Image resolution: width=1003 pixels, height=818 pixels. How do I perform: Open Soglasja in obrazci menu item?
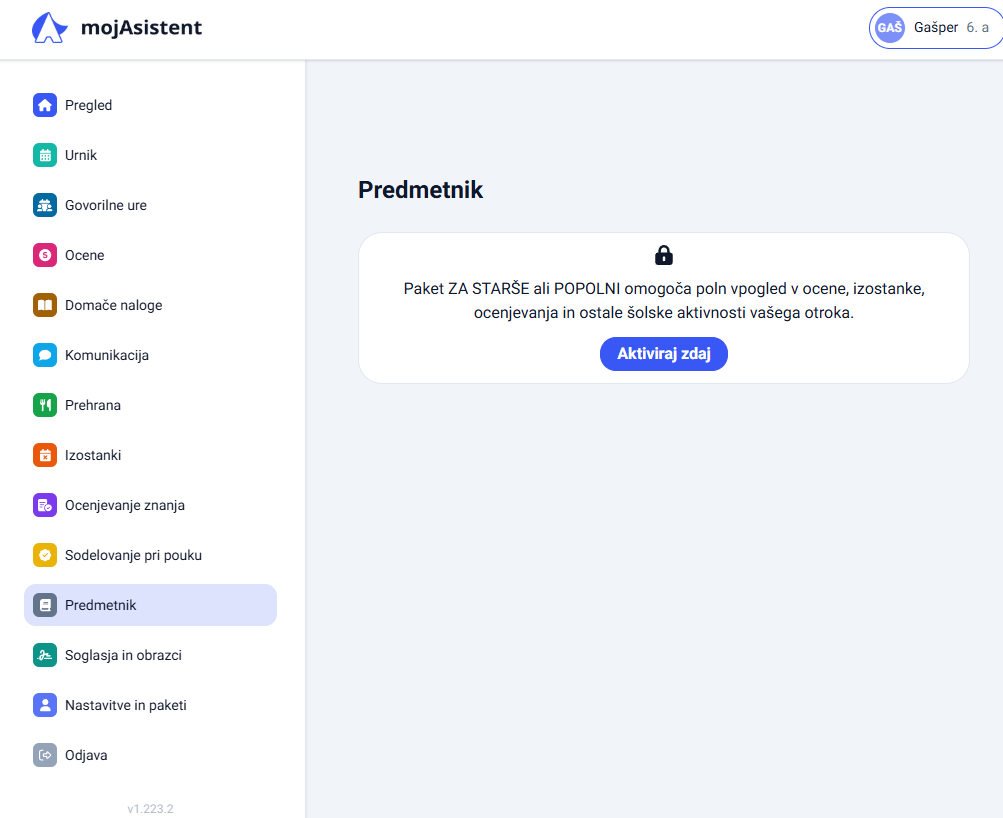150,655
